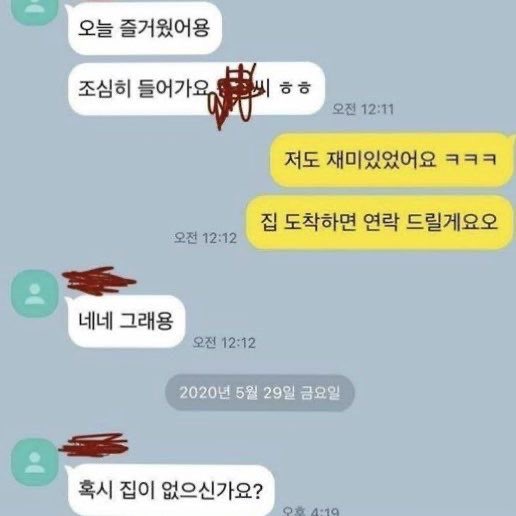Click the ㅎㅎ text ending the second message
Viewport: 516px width, 516px height.
pyautogui.click(x=295, y=89)
